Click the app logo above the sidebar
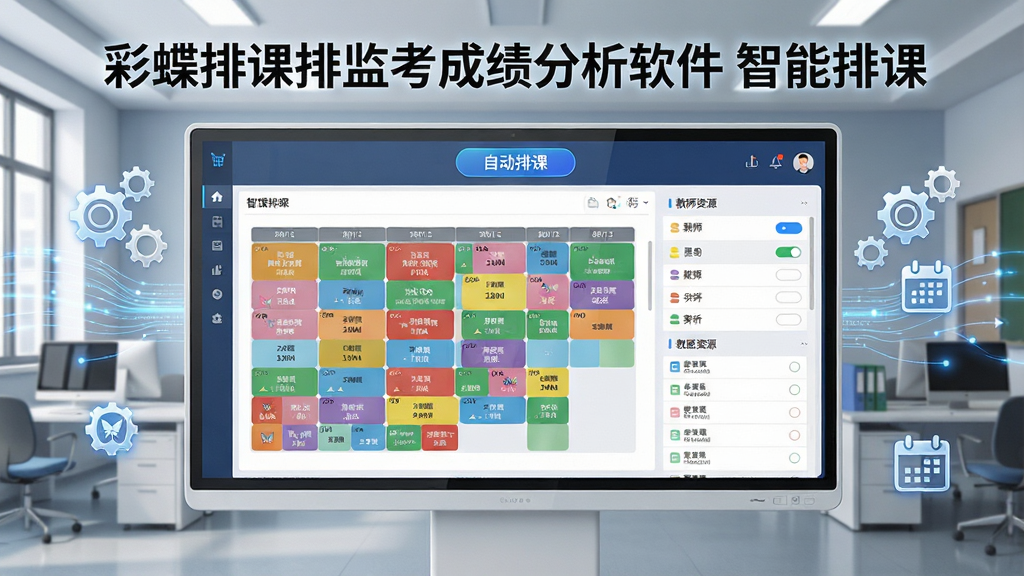1024x576 pixels. pyautogui.click(x=217, y=160)
